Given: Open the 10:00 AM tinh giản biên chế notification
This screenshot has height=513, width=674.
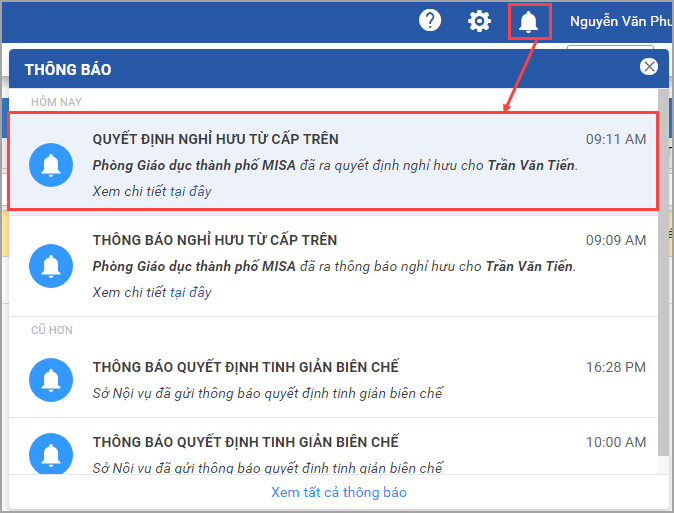Looking at the screenshot, I should pyautogui.click(x=245, y=442).
